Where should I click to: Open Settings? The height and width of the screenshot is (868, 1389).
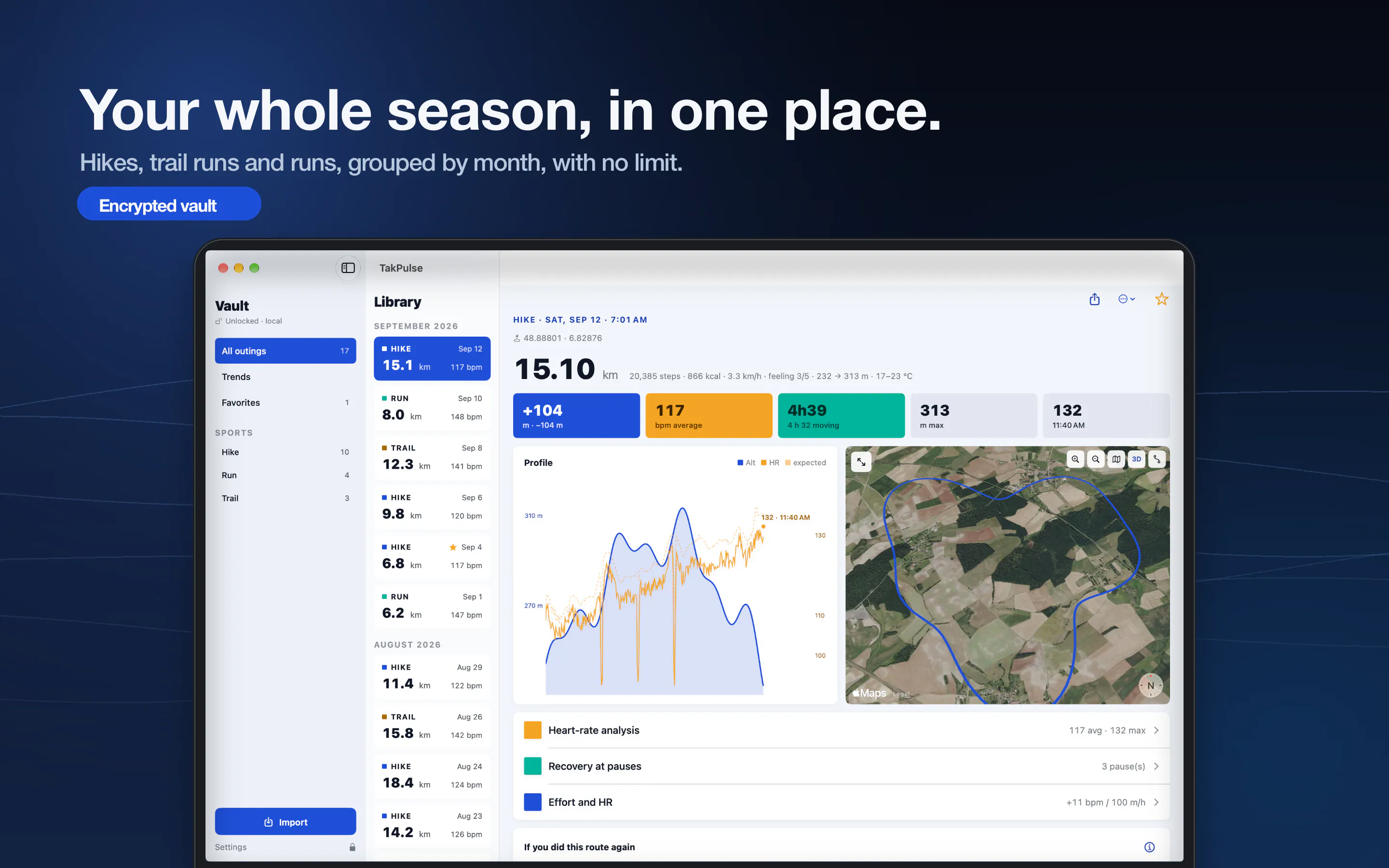coord(231,847)
